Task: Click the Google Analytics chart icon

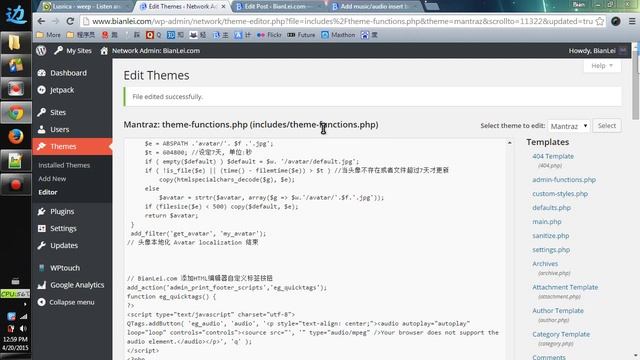Action: pos(42,285)
